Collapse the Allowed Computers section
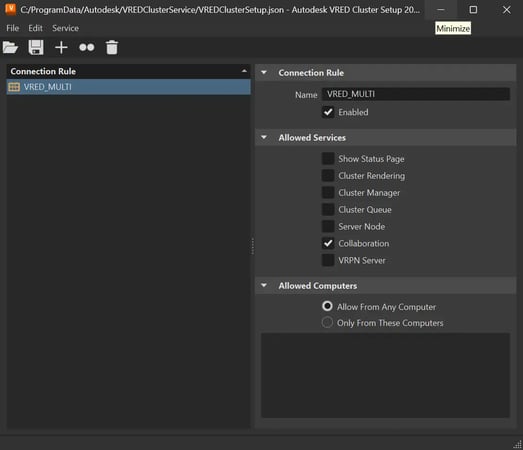 (264, 285)
